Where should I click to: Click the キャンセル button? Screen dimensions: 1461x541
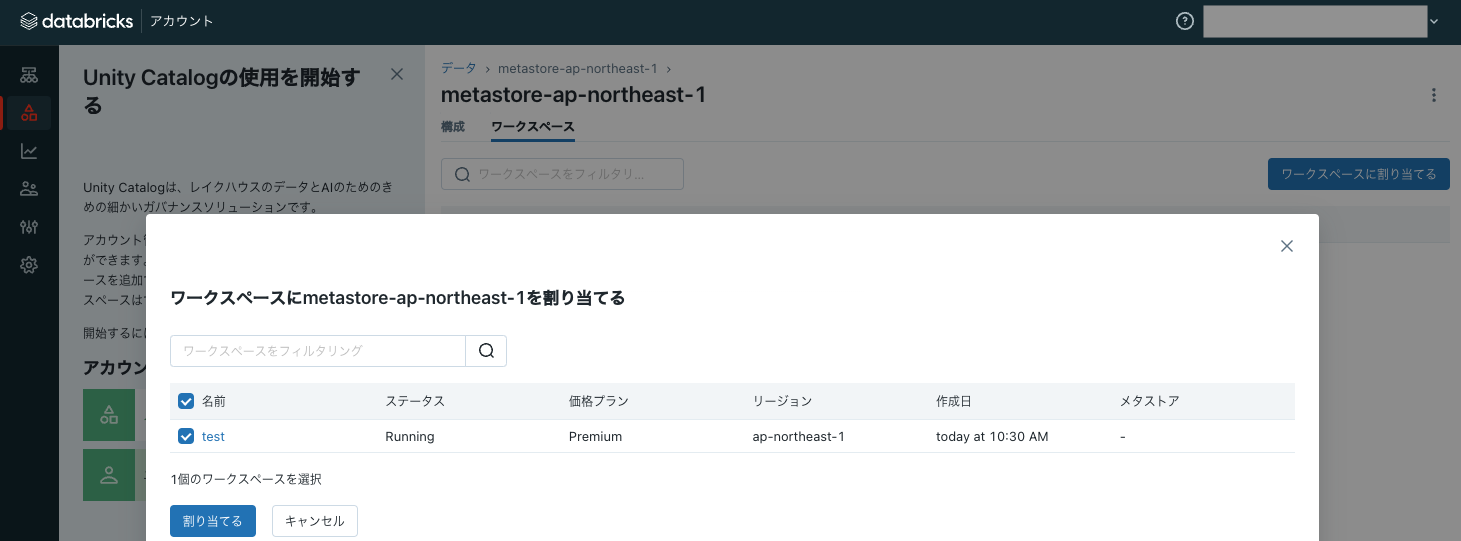tap(315, 521)
